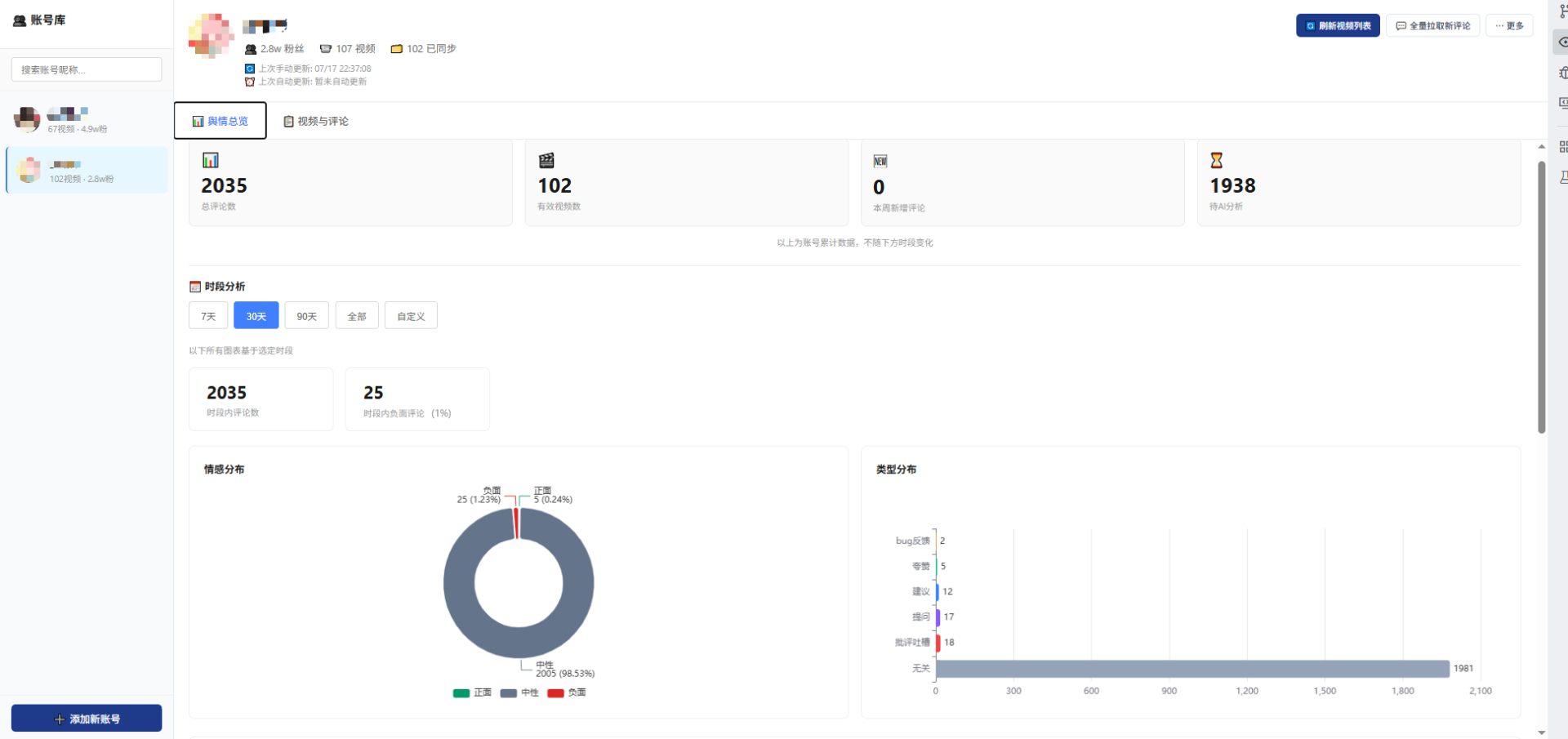Viewport: 1568px width, 739px height.
Task: Click the 25 时段内负面评论 card
Action: (417, 399)
